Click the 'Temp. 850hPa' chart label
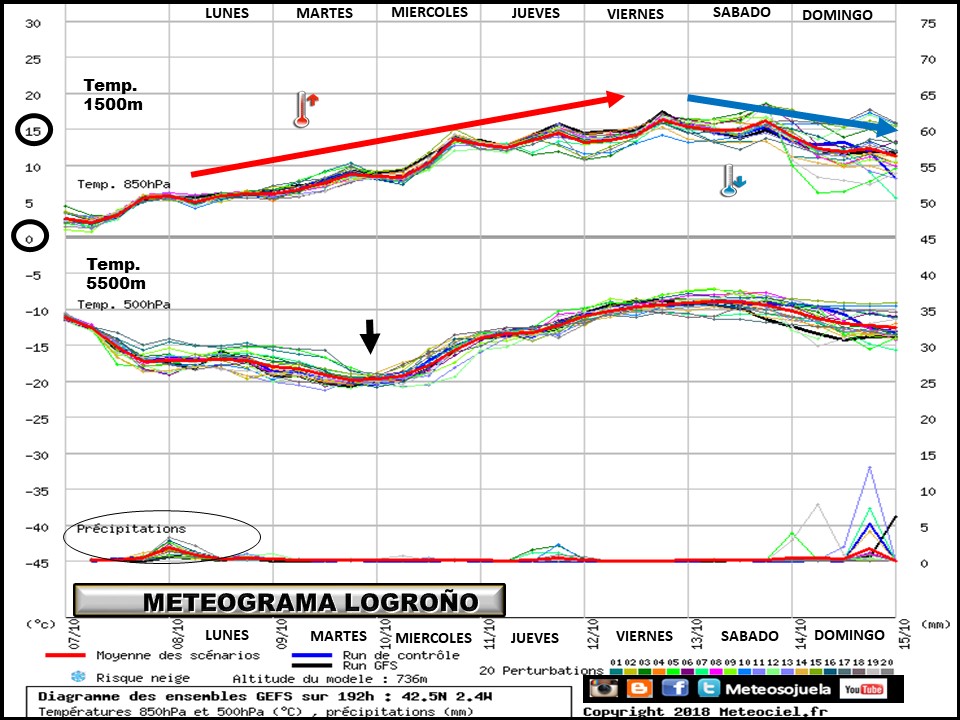Image resolution: width=960 pixels, height=720 pixels. coord(124,184)
